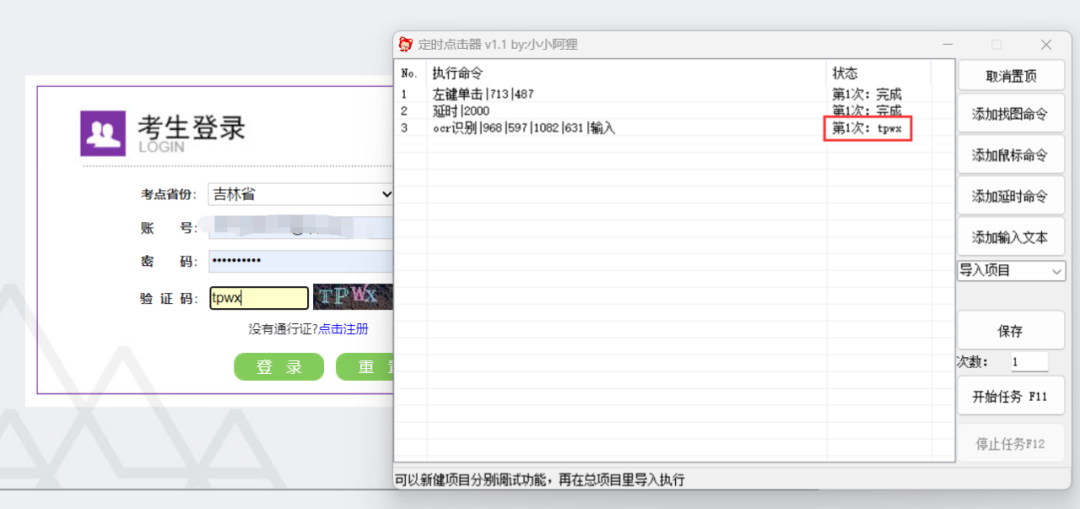Select row 3 ocr识别 command
Image resolution: width=1080 pixels, height=509 pixels.
[523, 128]
